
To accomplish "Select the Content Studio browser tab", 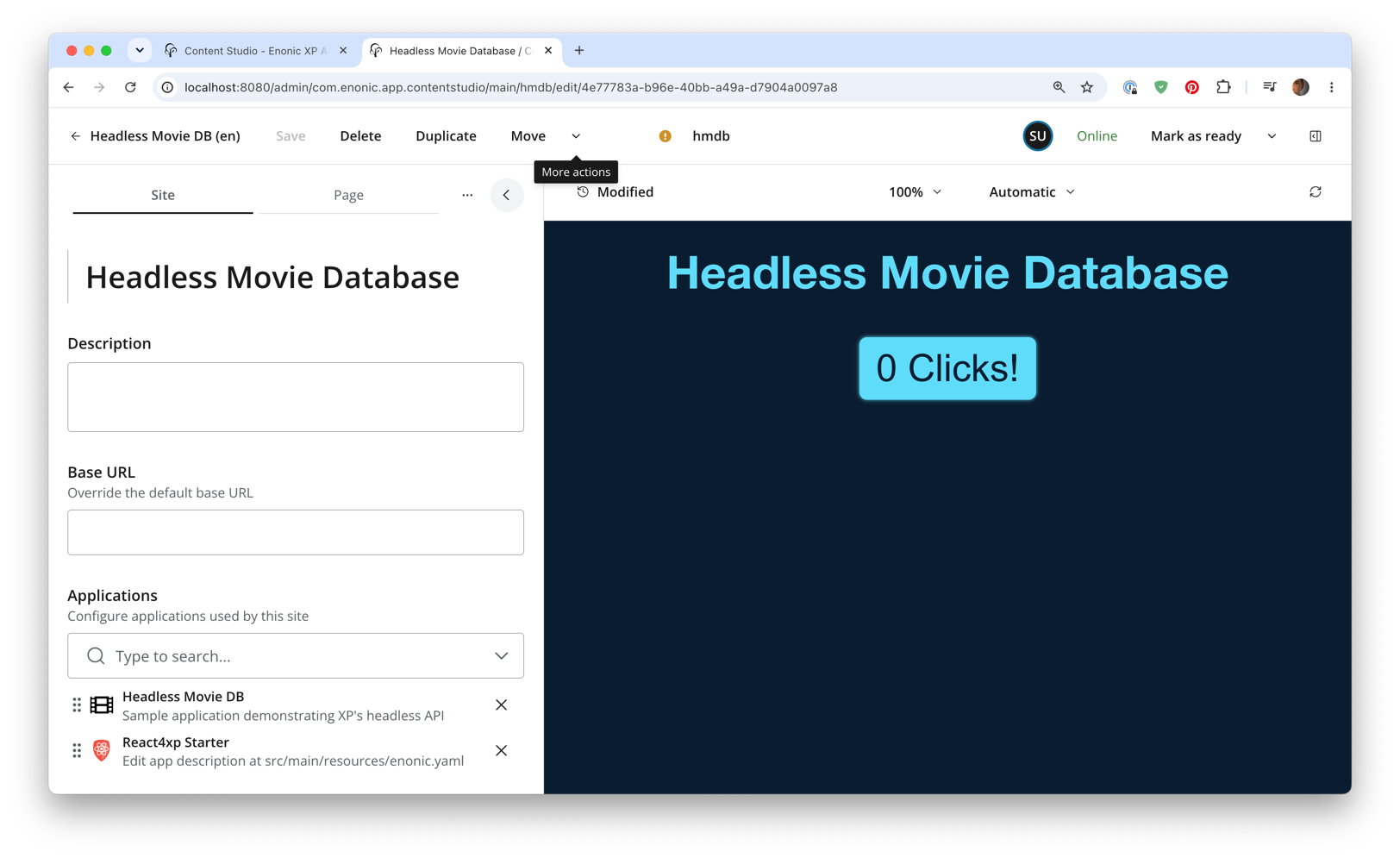I will [x=255, y=51].
